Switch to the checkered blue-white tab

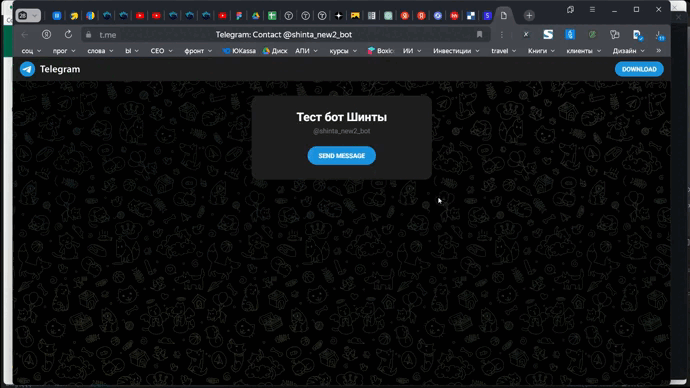tap(471, 16)
